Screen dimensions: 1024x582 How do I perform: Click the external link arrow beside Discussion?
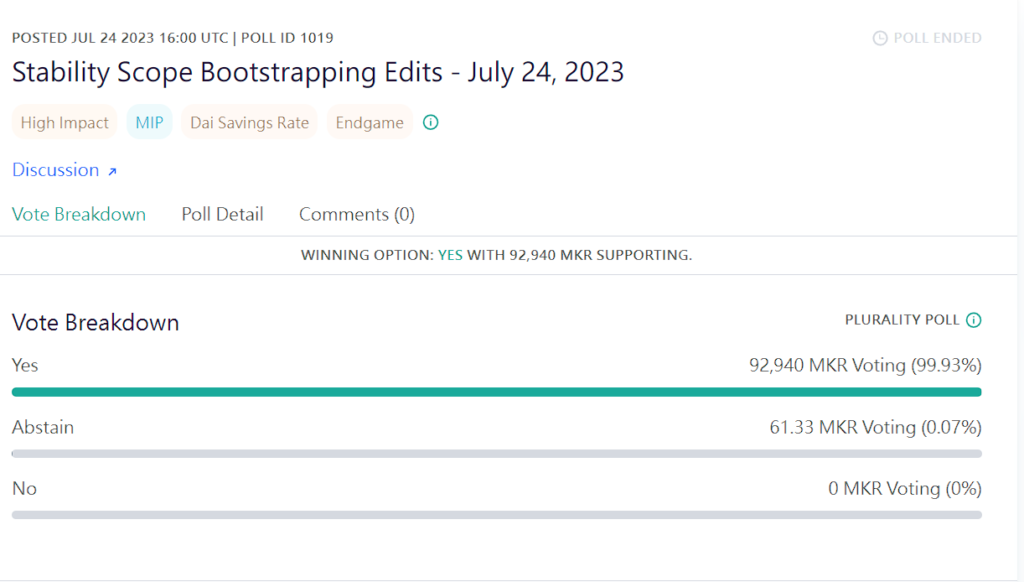point(112,172)
